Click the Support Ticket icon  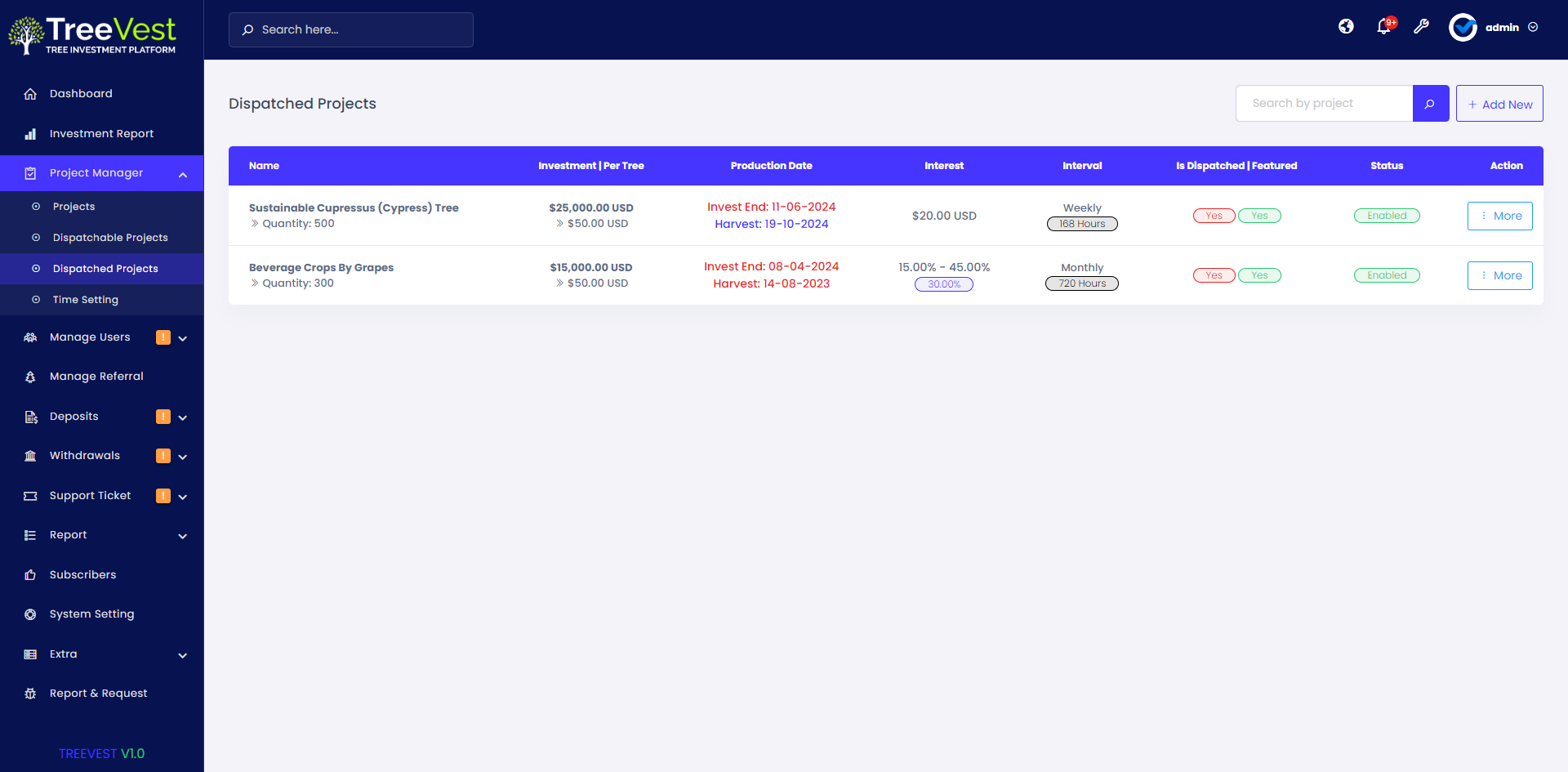point(30,496)
